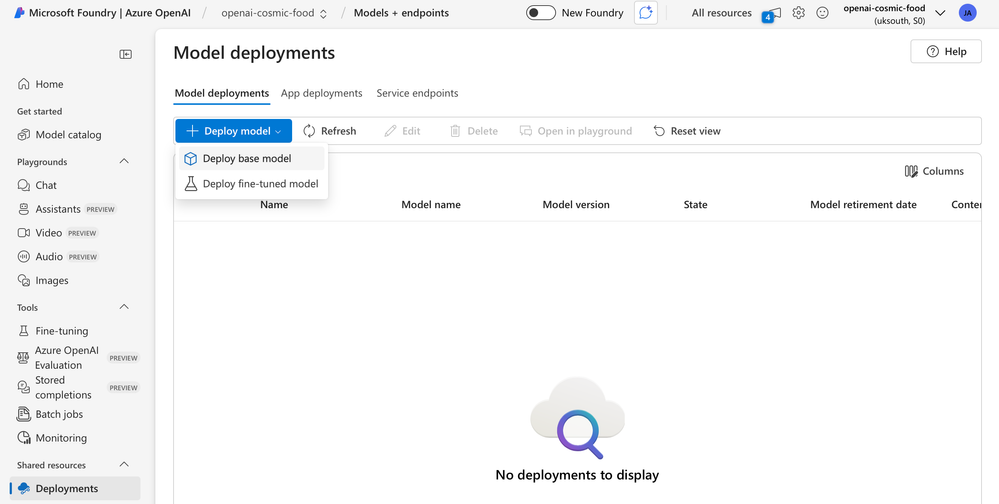Viewport: 999px width, 504px height.
Task: Click Open in playground
Action: pyautogui.click(x=575, y=131)
